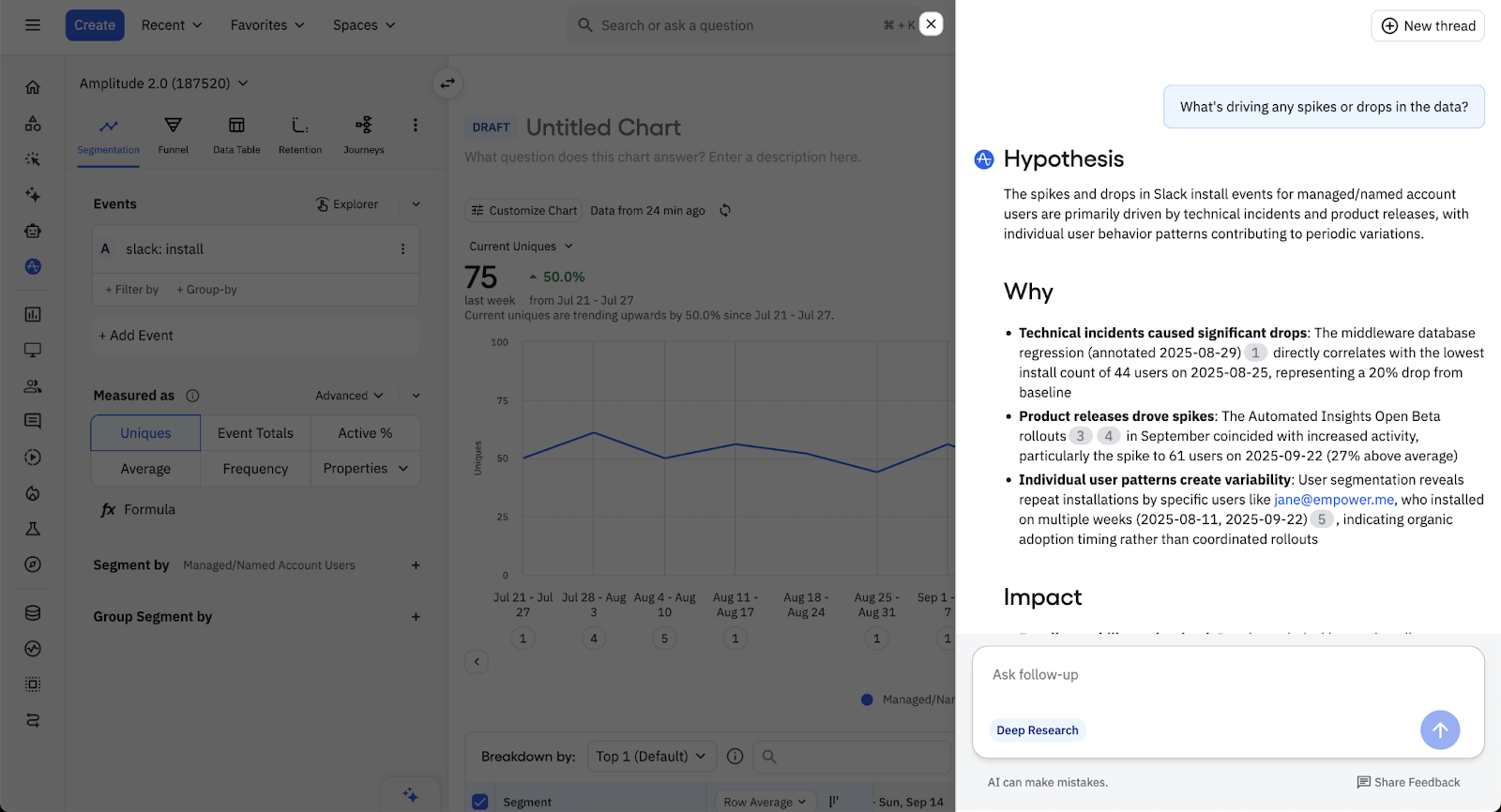The image size is (1501, 812).
Task: Open the Top 1 (Default) breakdown dropdown
Action: click(652, 756)
